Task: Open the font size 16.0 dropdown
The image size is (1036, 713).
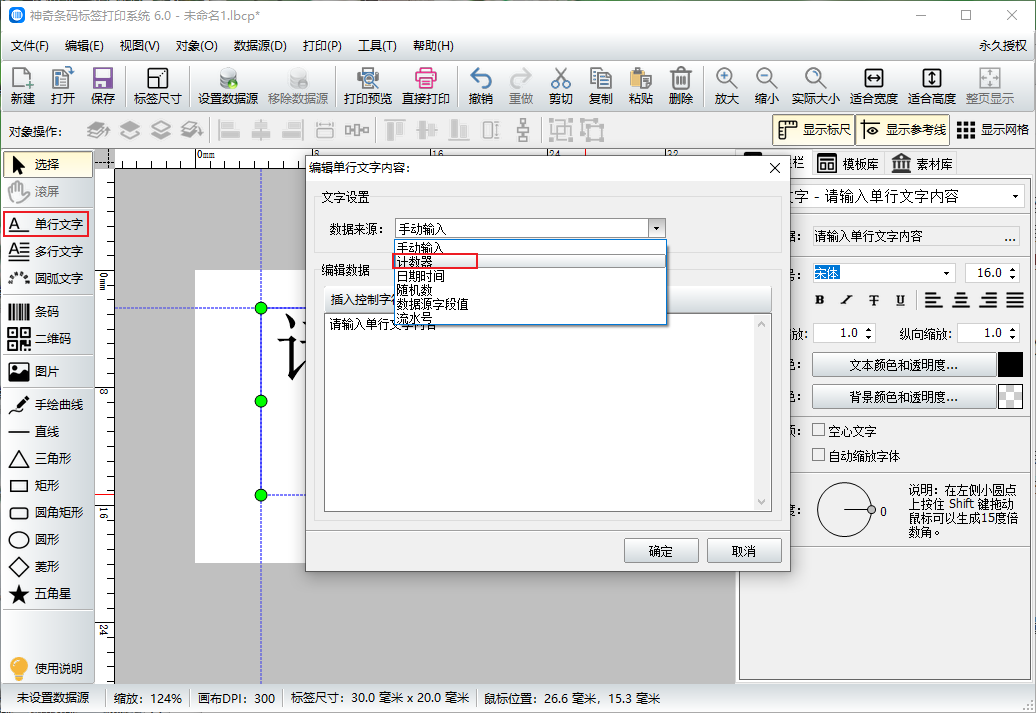Action: (x=1015, y=273)
